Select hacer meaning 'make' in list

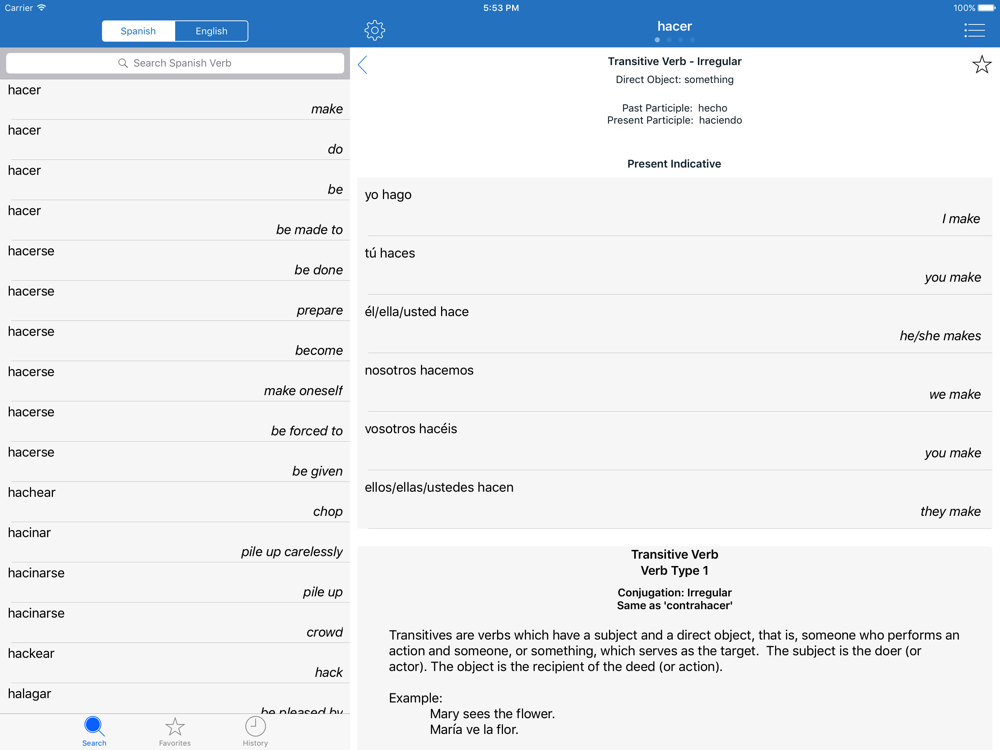pyautogui.click(x=175, y=100)
